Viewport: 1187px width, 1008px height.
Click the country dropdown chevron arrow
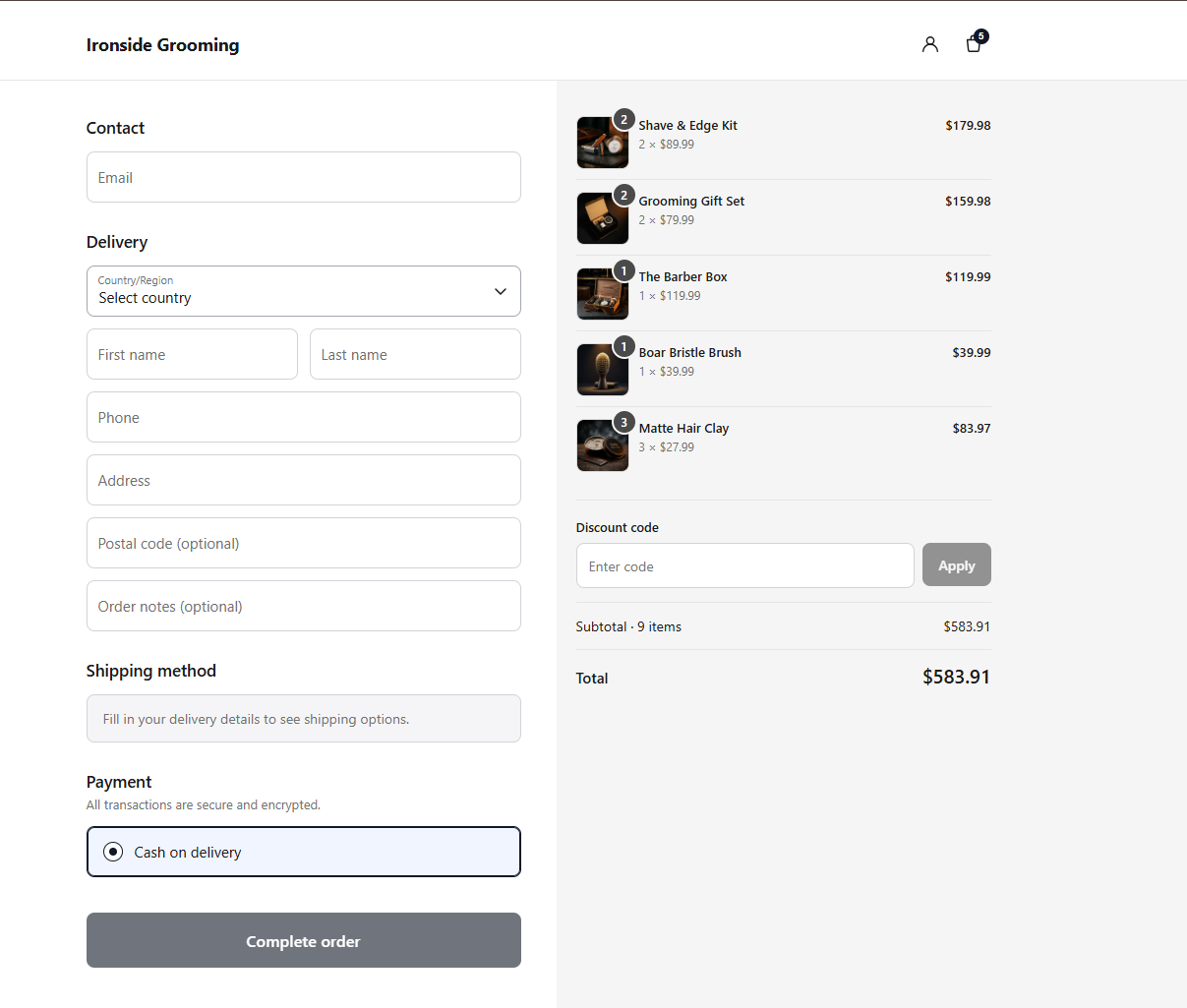tap(501, 291)
